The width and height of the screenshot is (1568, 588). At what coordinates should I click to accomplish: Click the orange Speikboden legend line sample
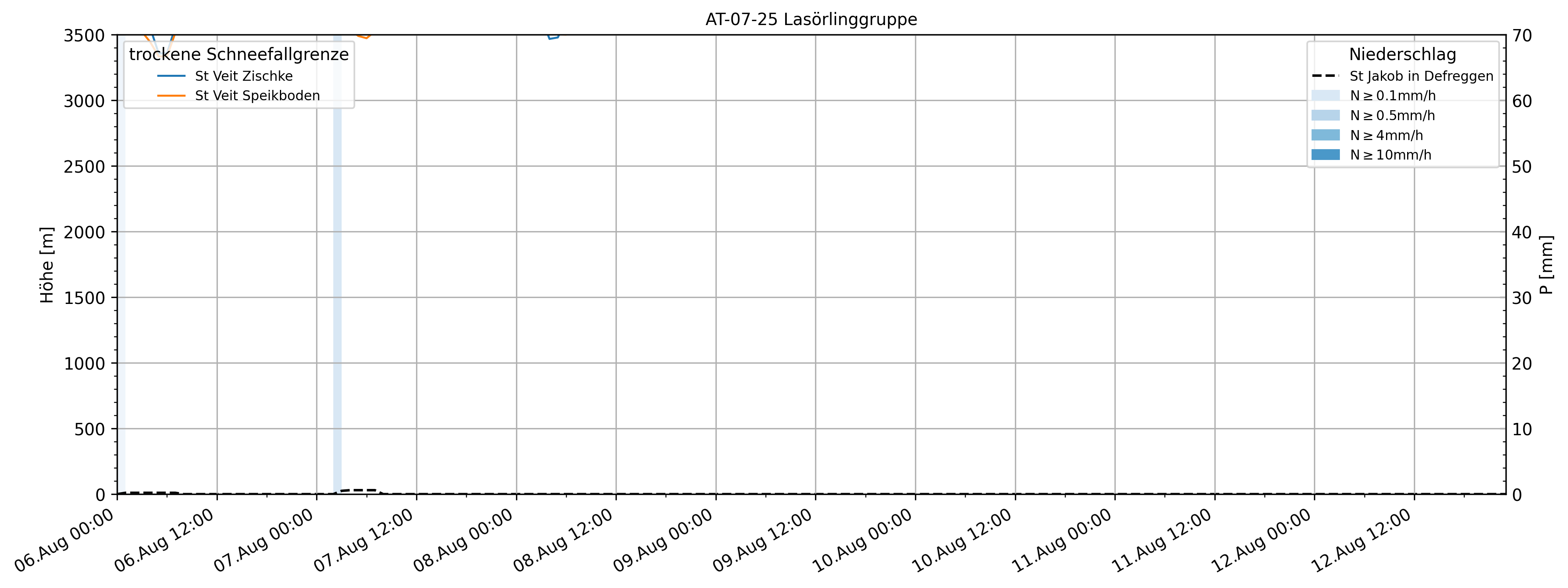pyautogui.click(x=171, y=95)
